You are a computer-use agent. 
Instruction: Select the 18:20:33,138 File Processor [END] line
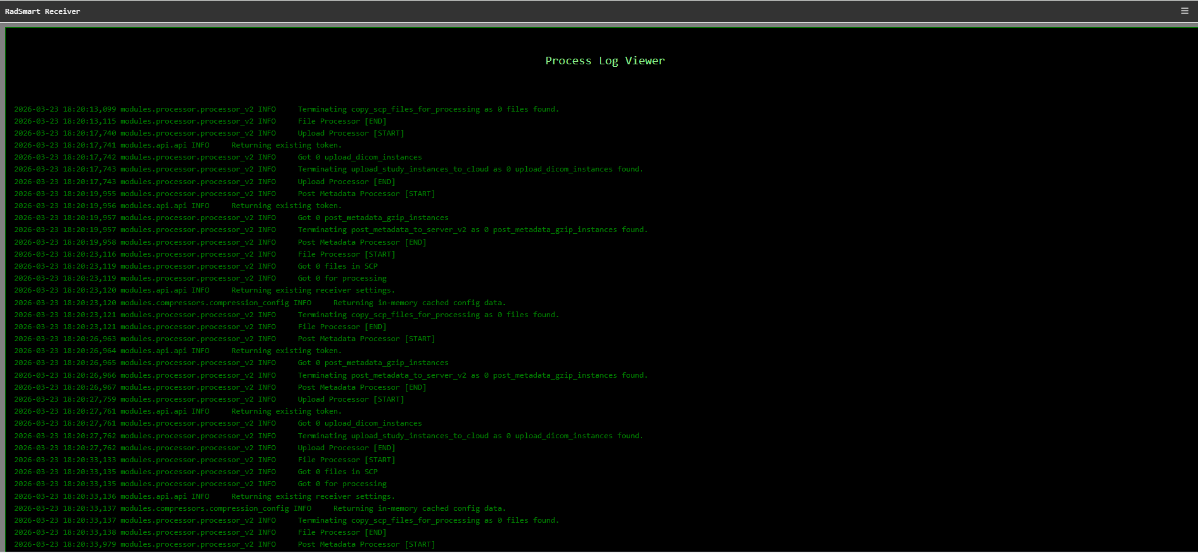(x=200, y=532)
